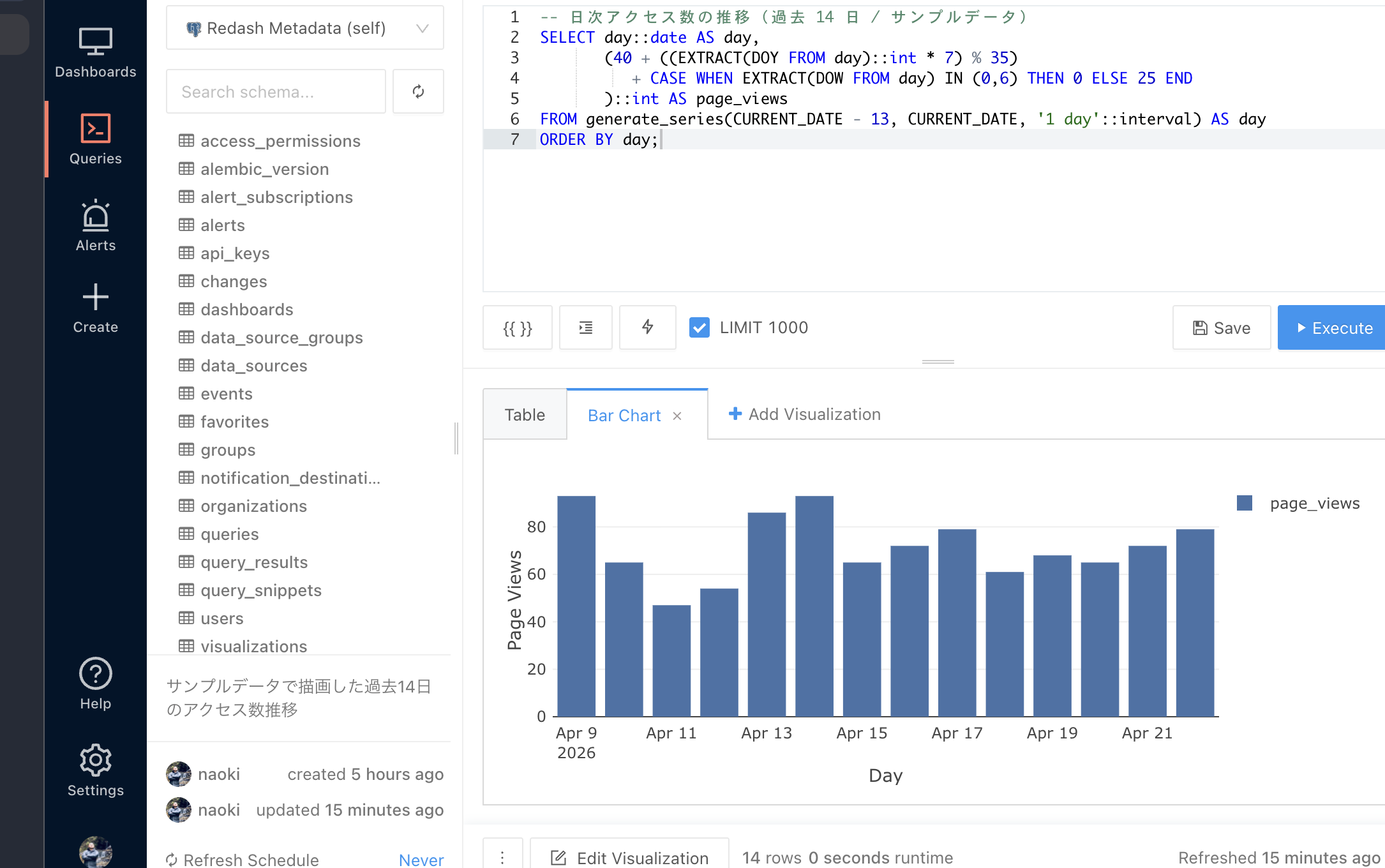1385x868 pixels.
Task: Click the 'Refreshed 15 minutes ago' status
Action: pos(1279,858)
